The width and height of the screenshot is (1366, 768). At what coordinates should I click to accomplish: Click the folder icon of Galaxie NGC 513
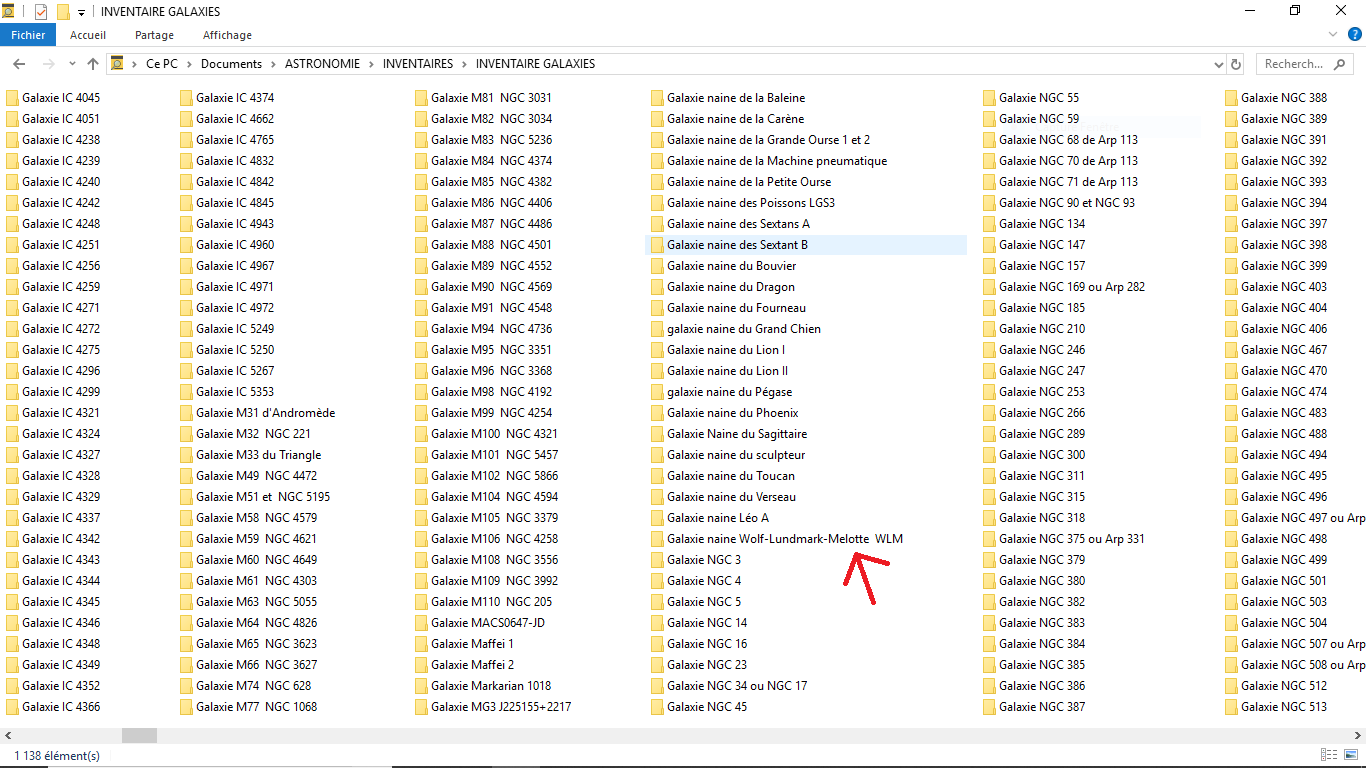click(x=1231, y=707)
